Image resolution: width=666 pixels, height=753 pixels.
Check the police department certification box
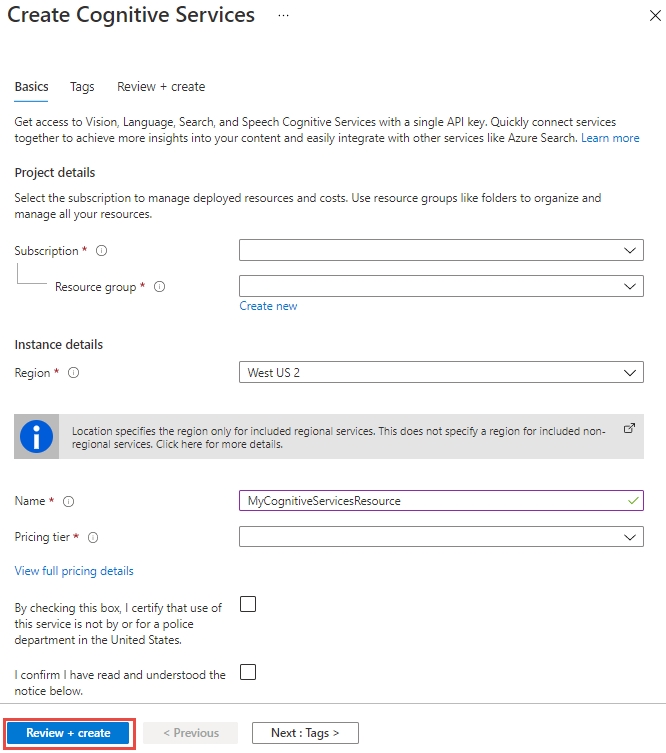point(248,603)
